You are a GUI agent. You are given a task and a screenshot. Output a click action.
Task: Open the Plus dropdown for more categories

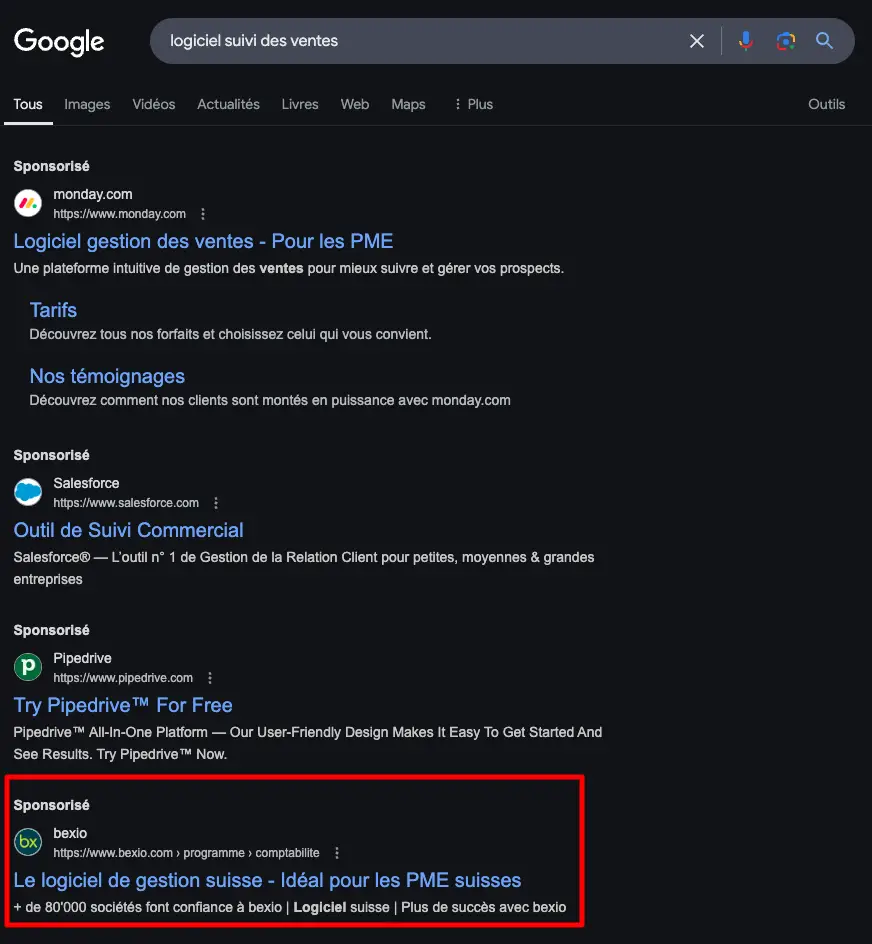[472, 104]
